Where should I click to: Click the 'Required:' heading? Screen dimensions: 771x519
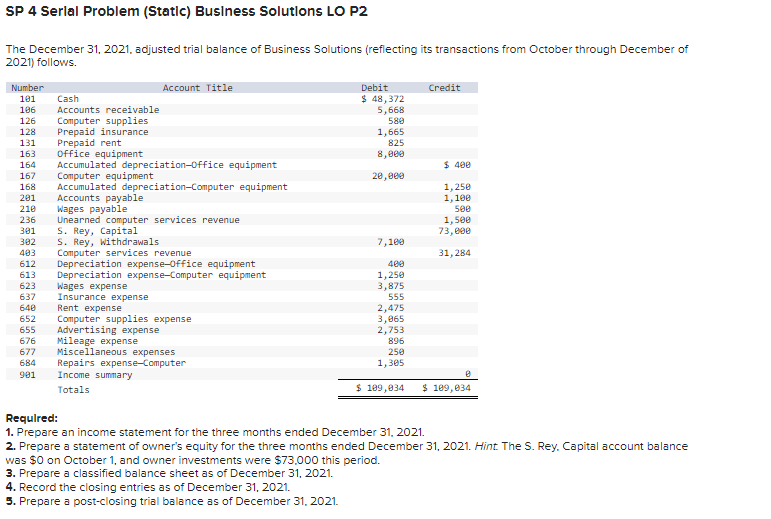pyautogui.click(x=31, y=418)
